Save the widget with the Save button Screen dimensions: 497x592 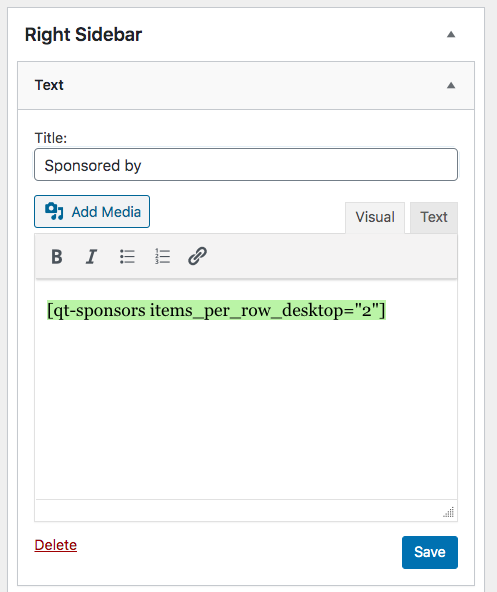coord(430,552)
